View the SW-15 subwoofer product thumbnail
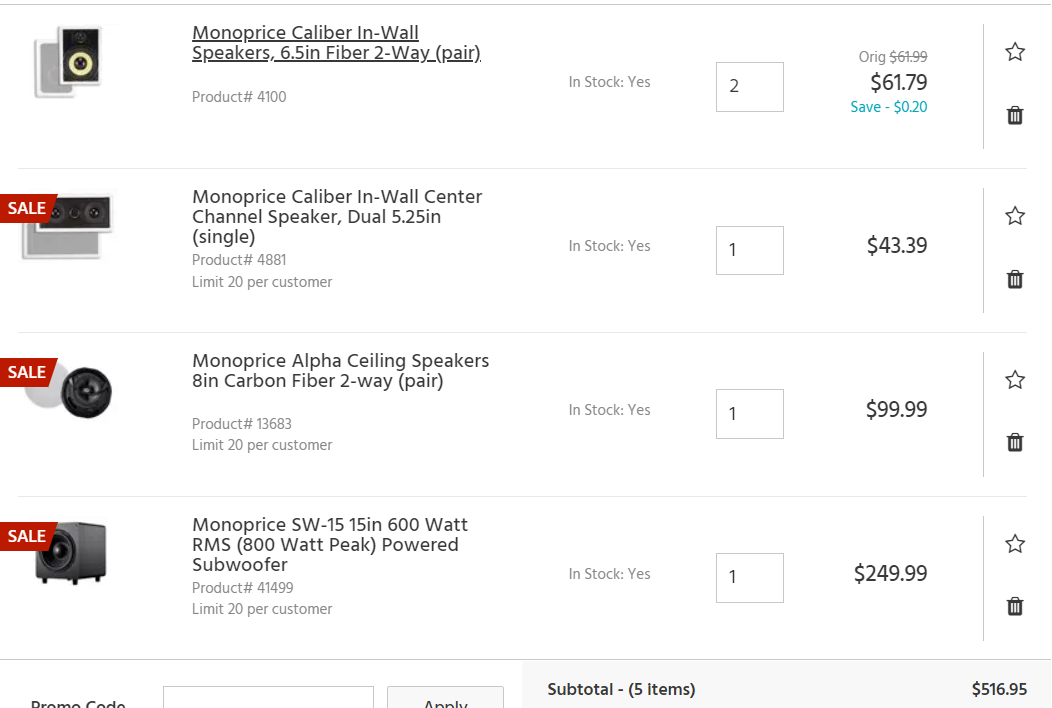Image resolution: width=1052 pixels, height=708 pixels. (70, 552)
